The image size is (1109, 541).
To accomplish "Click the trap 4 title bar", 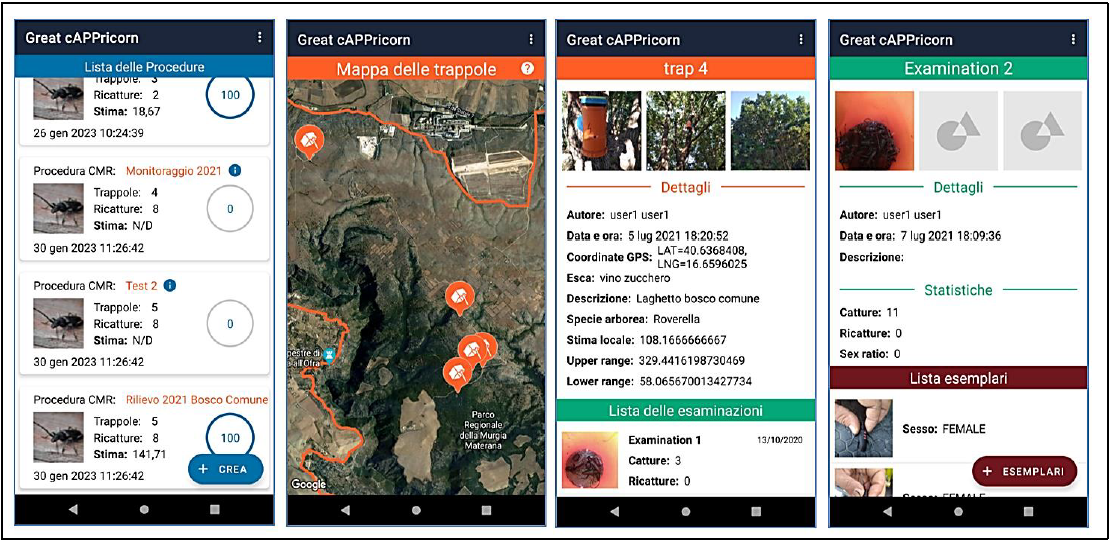I will point(685,69).
